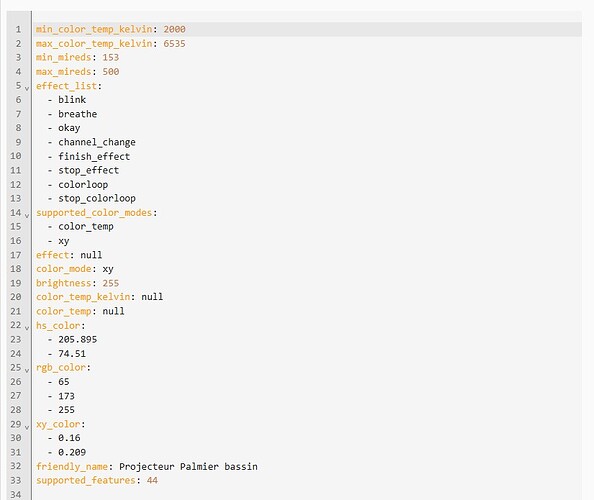Image resolution: width=594 pixels, height=500 pixels.
Task: Collapse the effect_list fold arrow
Action: pos(27,89)
